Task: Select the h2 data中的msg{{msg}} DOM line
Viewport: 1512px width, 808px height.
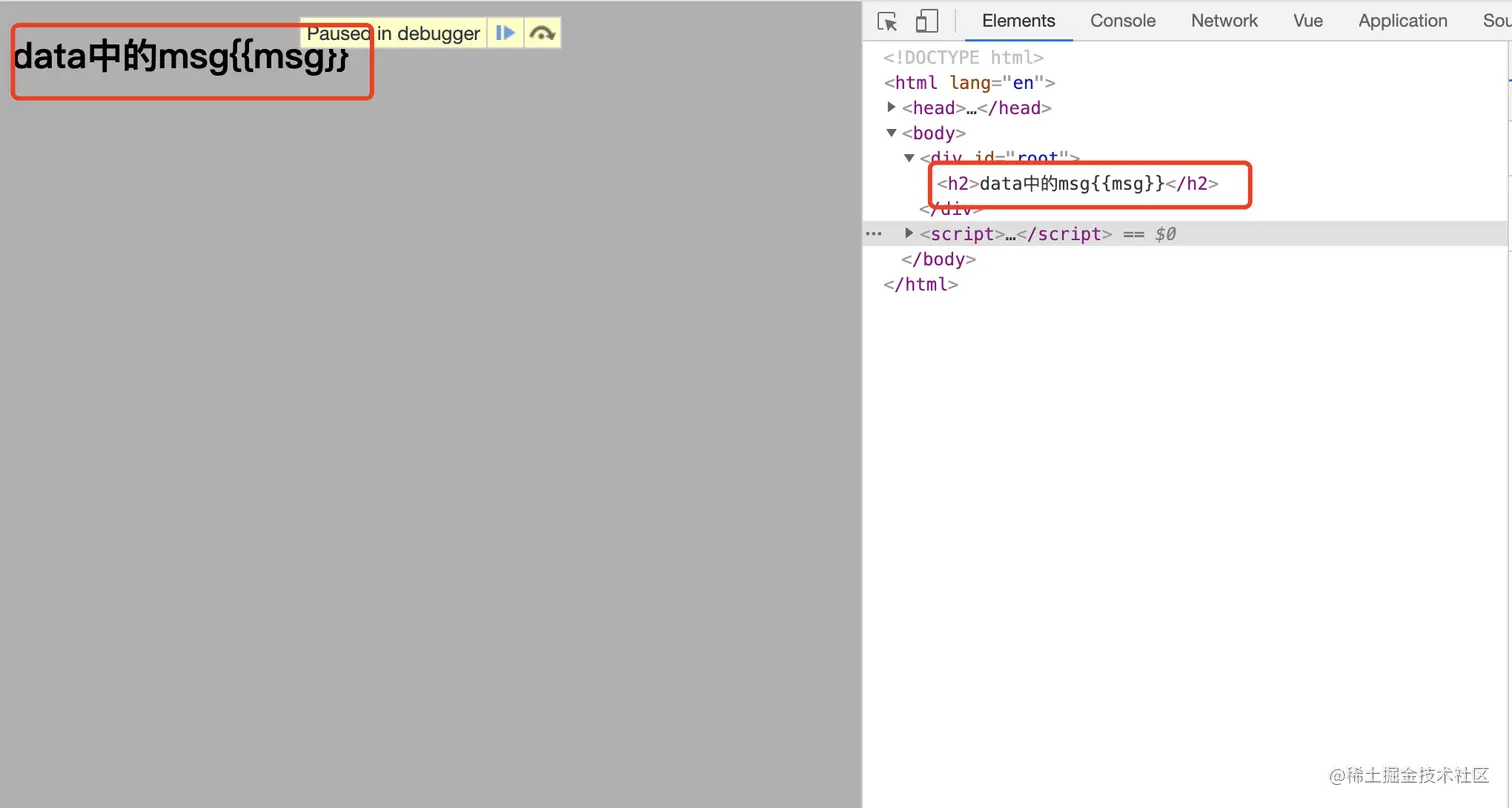Action: tap(1078, 184)
